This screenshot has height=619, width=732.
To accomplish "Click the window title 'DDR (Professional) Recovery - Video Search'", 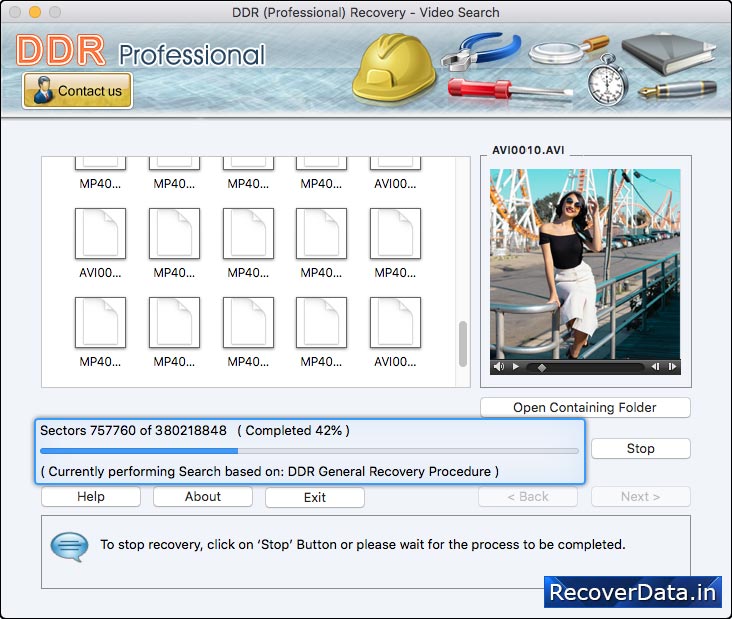I will pyautogui.click(x=366, y=13).
